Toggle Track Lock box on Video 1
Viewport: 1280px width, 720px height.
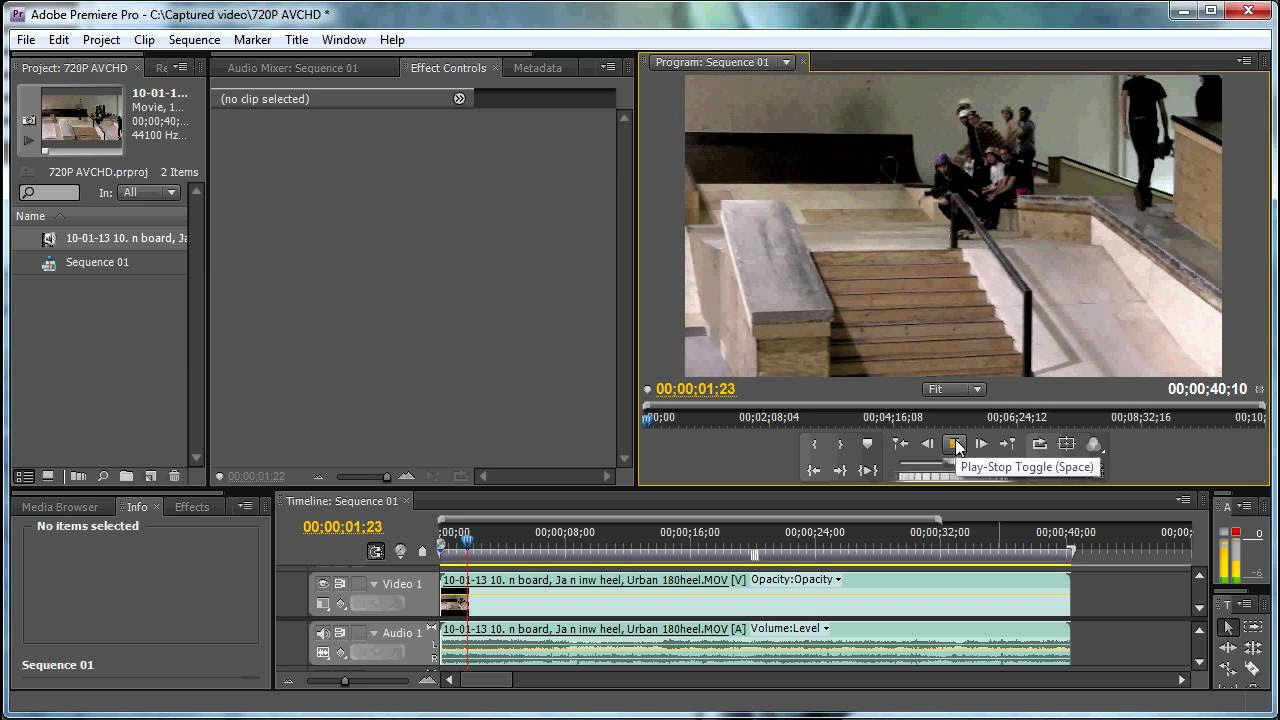pyautogui.click(x=359, y=584)
